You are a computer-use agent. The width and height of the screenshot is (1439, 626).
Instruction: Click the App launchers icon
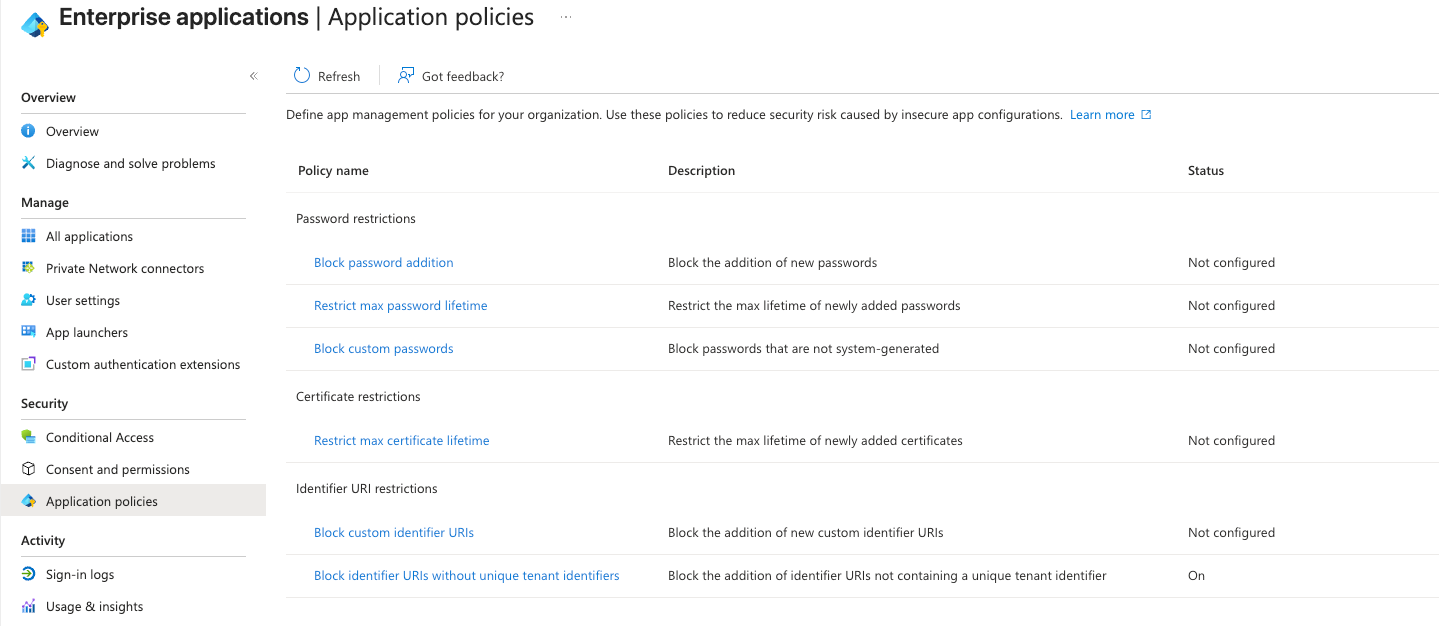tap(28, 332)
